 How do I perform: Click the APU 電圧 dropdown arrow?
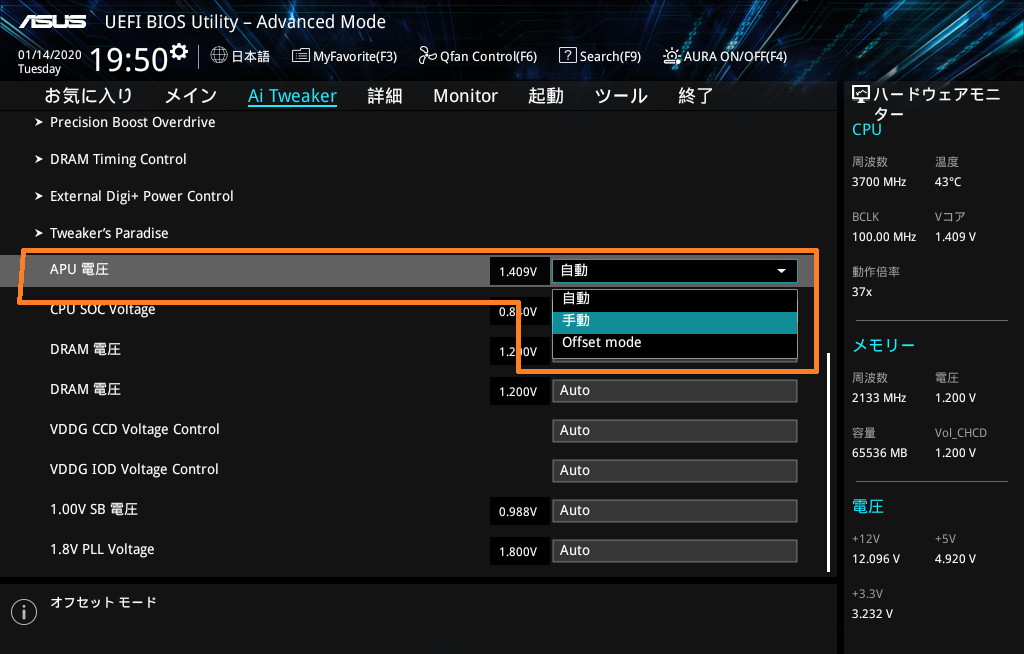[x=781, y=270]
